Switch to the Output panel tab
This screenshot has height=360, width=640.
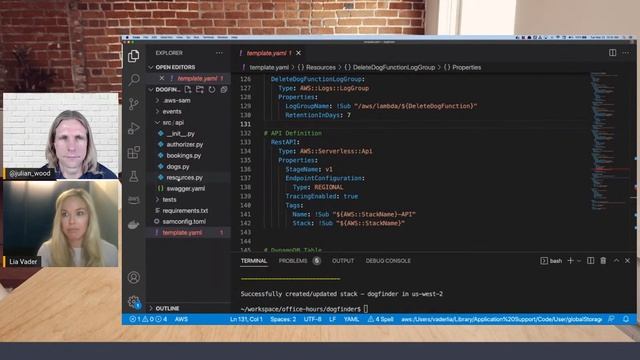(x=343, y=261)
